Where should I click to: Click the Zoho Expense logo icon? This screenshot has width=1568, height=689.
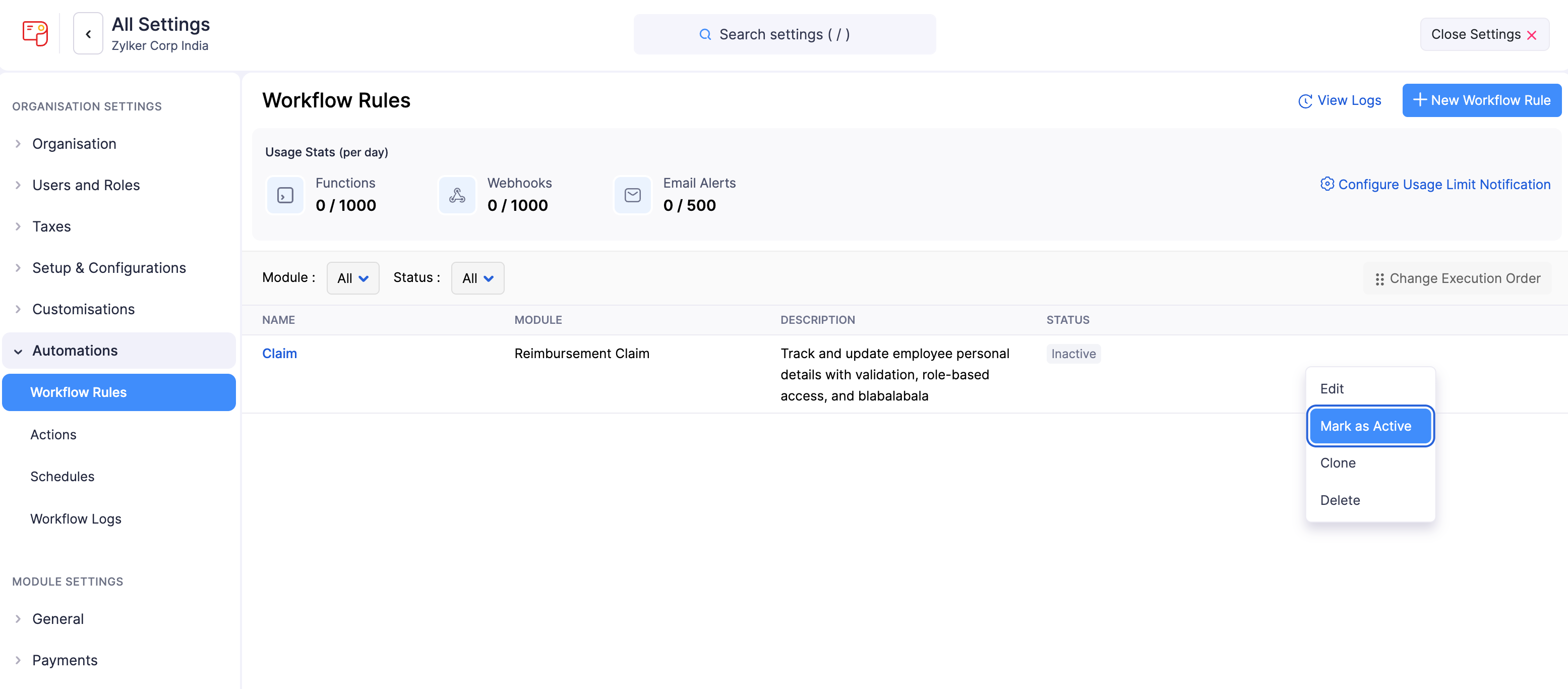[35, 34]
